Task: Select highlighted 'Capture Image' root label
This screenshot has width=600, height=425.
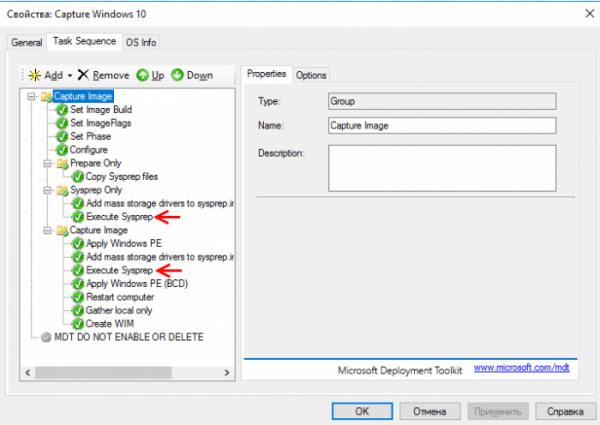Action: tap(83, 96)
